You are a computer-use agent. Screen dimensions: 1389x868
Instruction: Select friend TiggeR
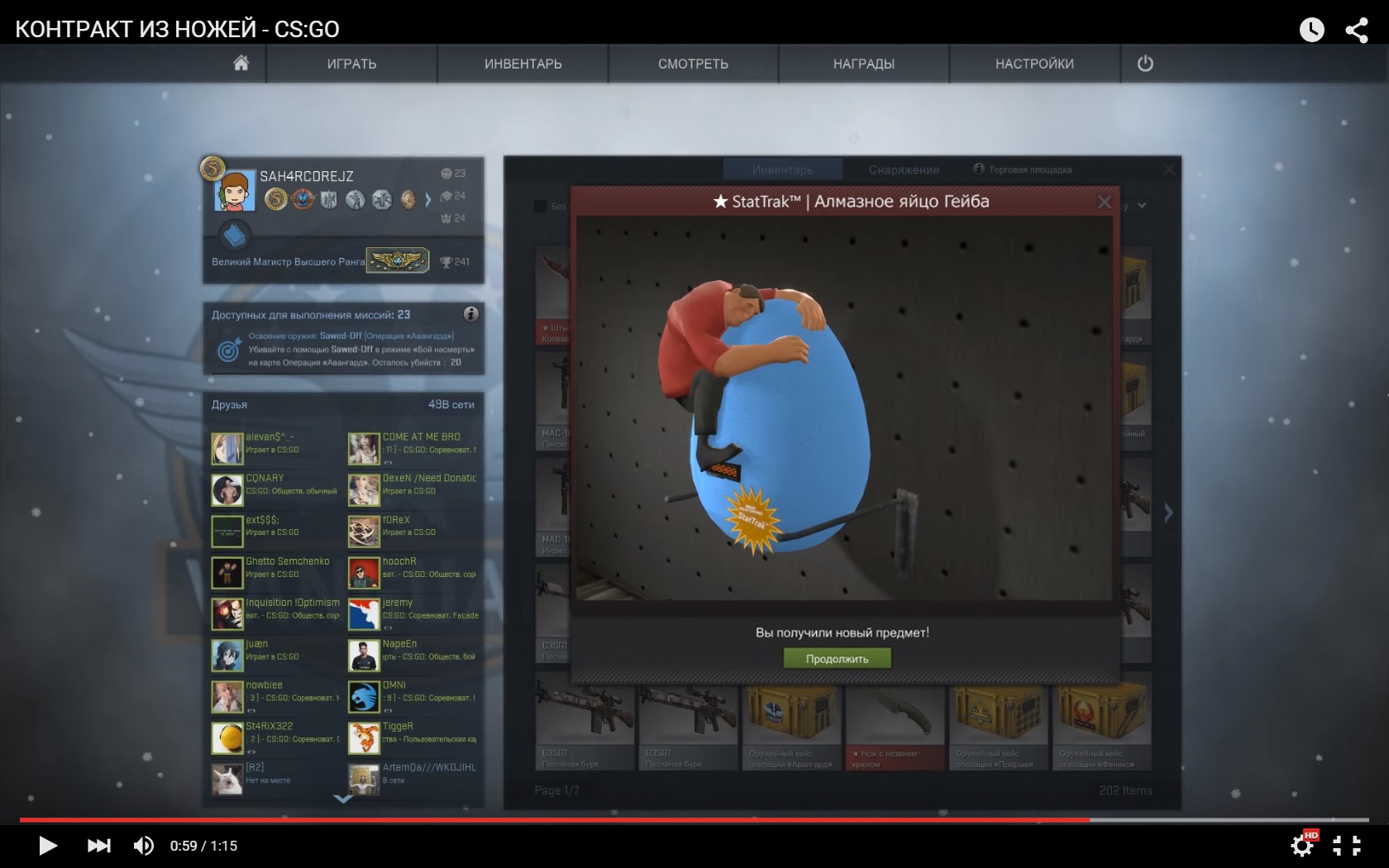click(413, 737)
